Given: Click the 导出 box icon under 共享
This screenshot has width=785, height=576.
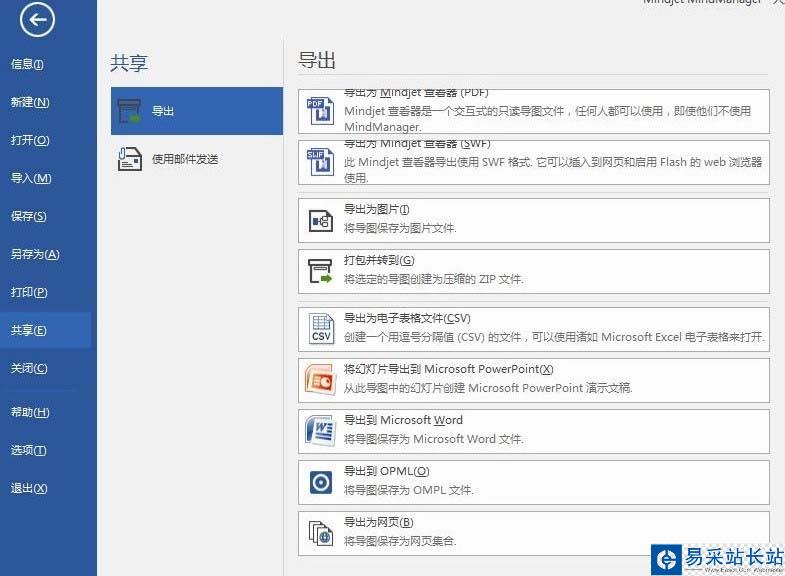Looking at the screenshot, I should (x=129, y=111).
